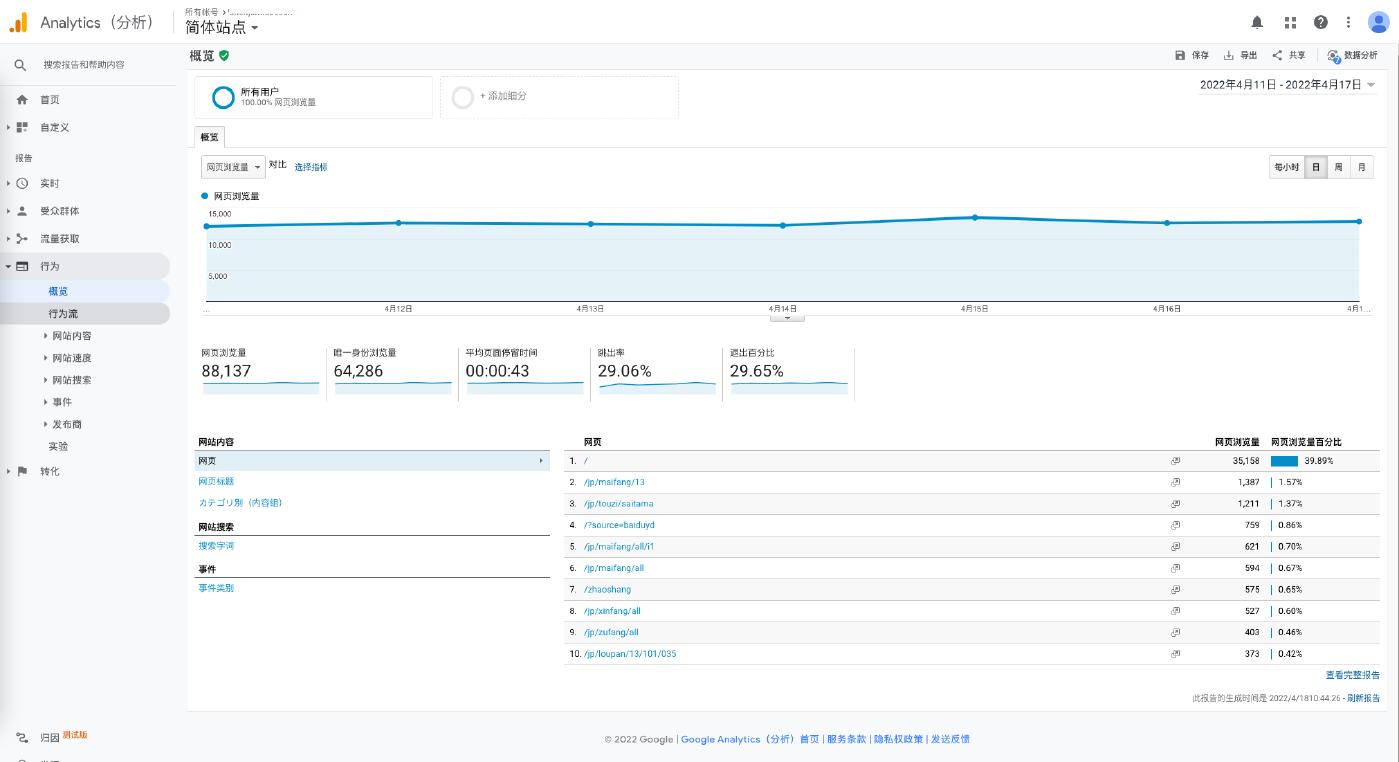The image size is (1399, 762).
Task: Expand the 网站内容 sidebar section
Action: [71, 336]
